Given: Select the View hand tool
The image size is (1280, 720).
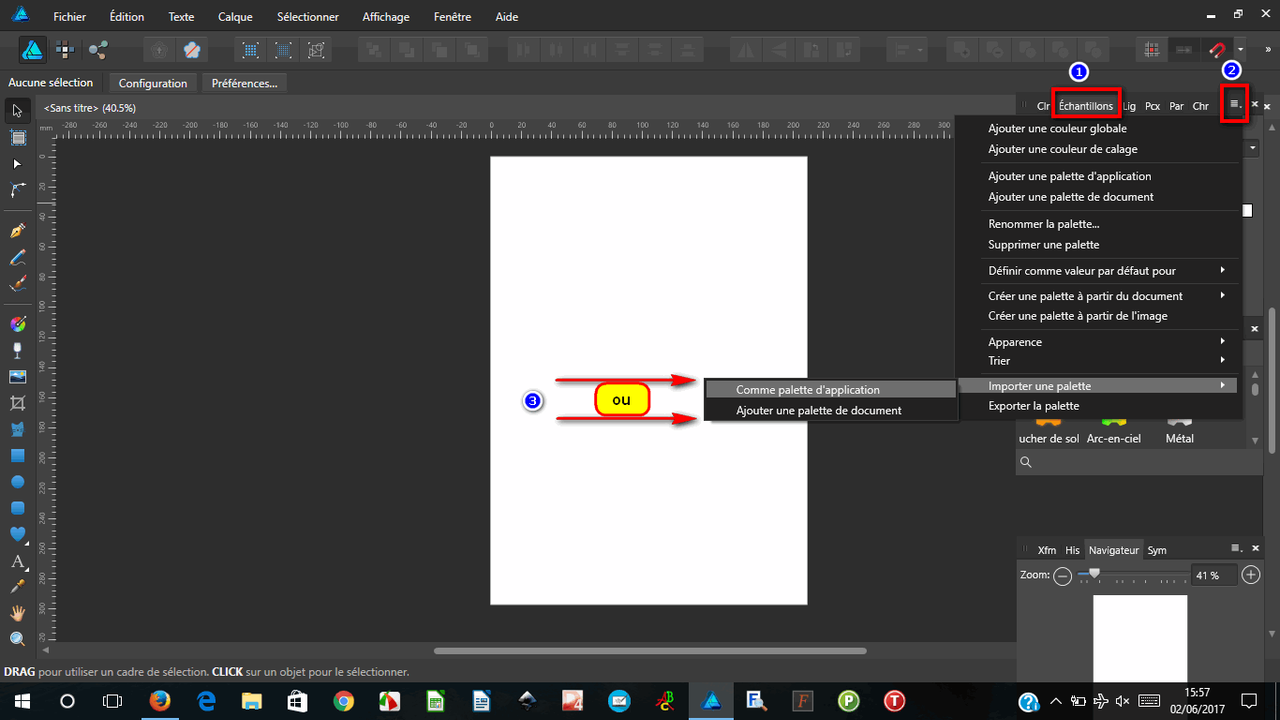Looking at the screenshot, I should pyautogui.click(x=17, y=613).
